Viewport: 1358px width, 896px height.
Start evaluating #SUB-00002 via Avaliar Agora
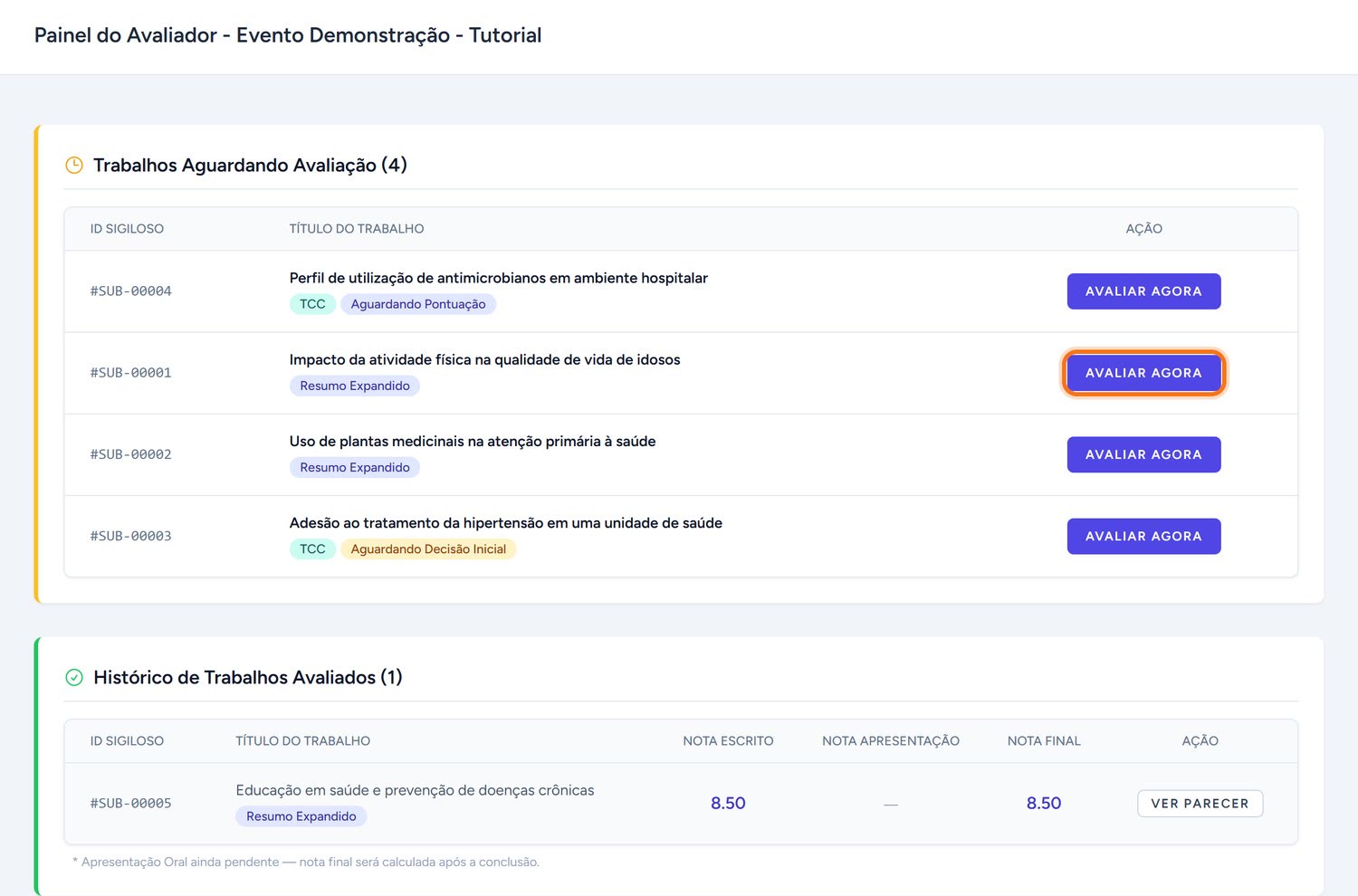[1143, 454]
